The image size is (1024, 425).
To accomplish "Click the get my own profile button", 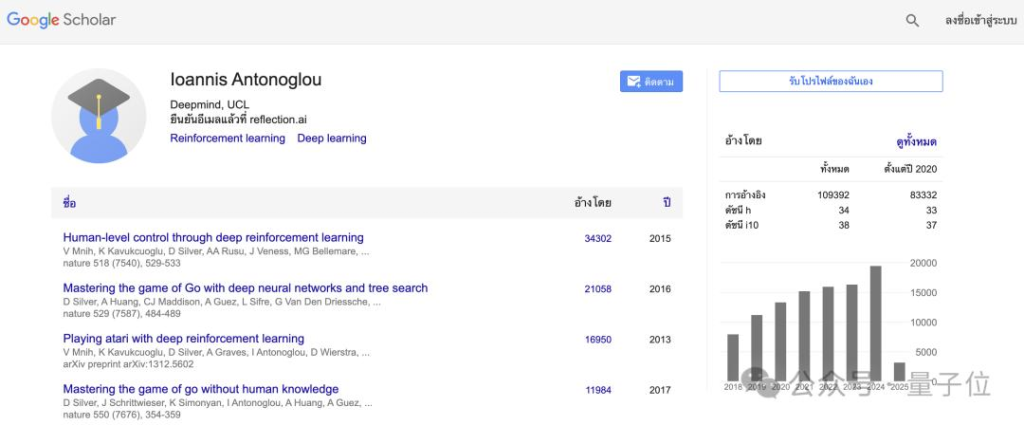I will tap(830, 81).
